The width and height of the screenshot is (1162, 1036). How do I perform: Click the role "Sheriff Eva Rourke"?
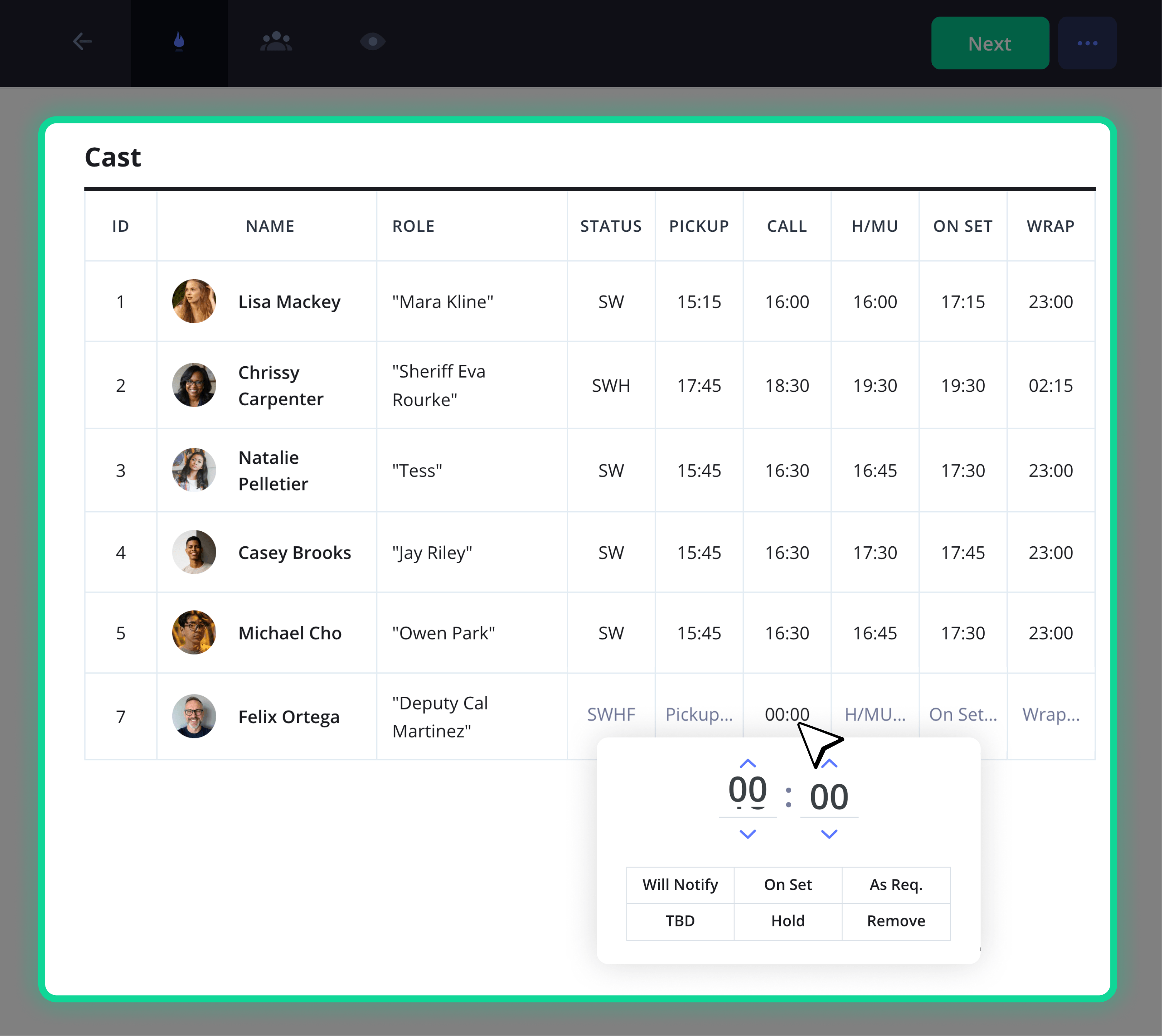click(x=439, y=386)
